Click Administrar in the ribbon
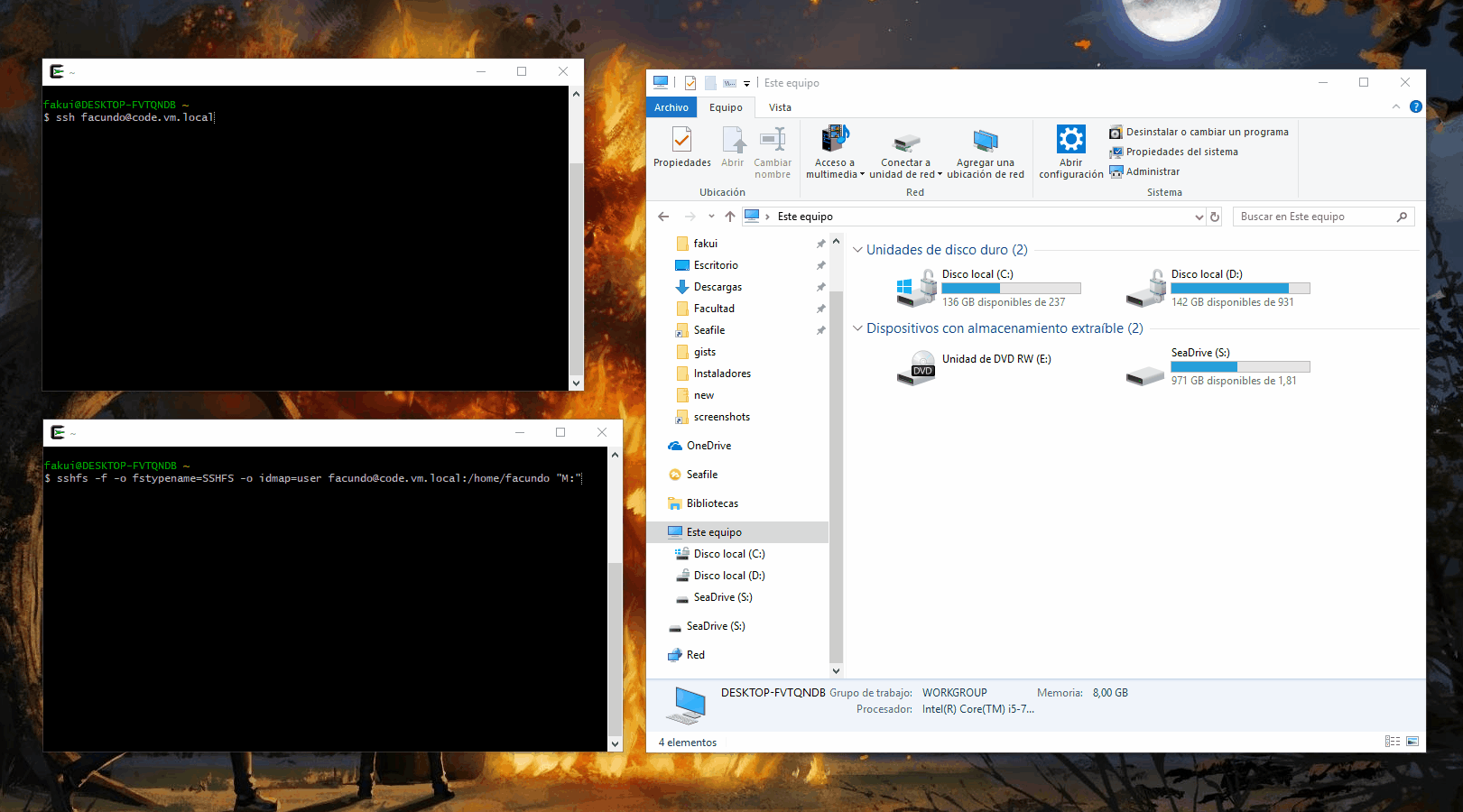This screenshot has height=812, width=1463. (1144, 171)
